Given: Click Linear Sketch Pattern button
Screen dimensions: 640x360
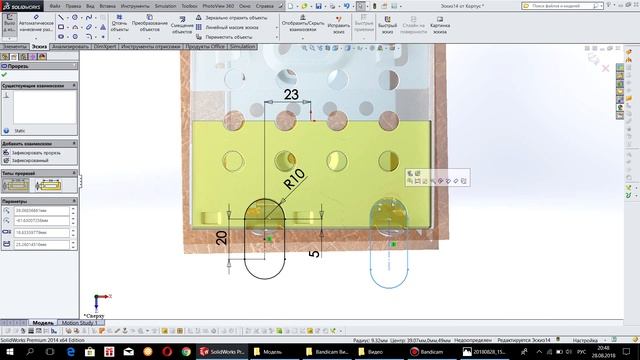Looking at the screenshot, I should point(227,27).
